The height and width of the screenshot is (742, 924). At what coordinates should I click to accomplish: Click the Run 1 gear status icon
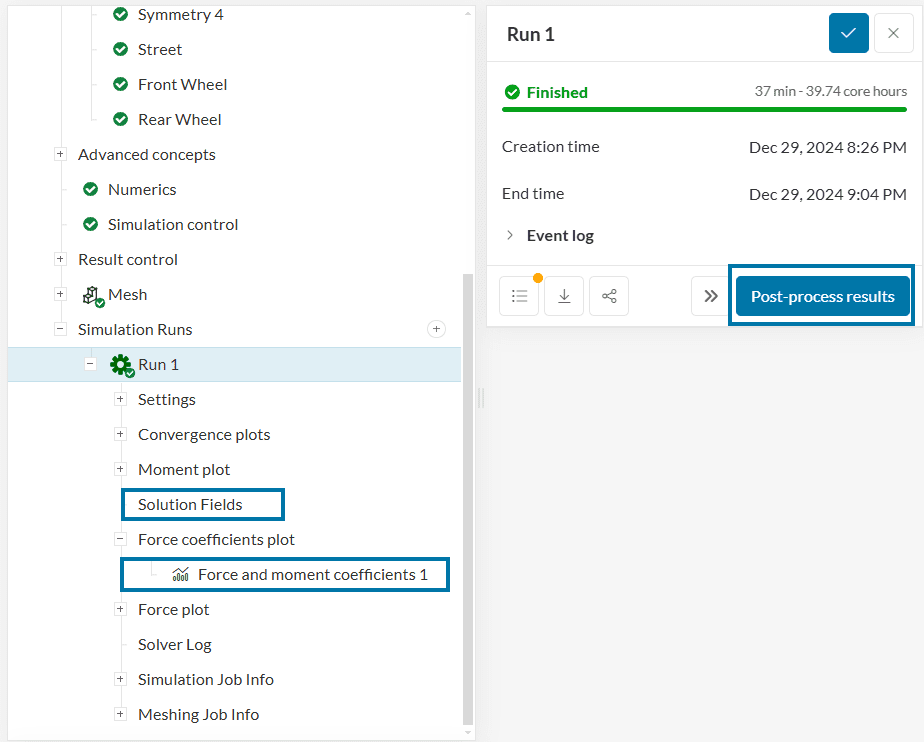click(121, 365)
